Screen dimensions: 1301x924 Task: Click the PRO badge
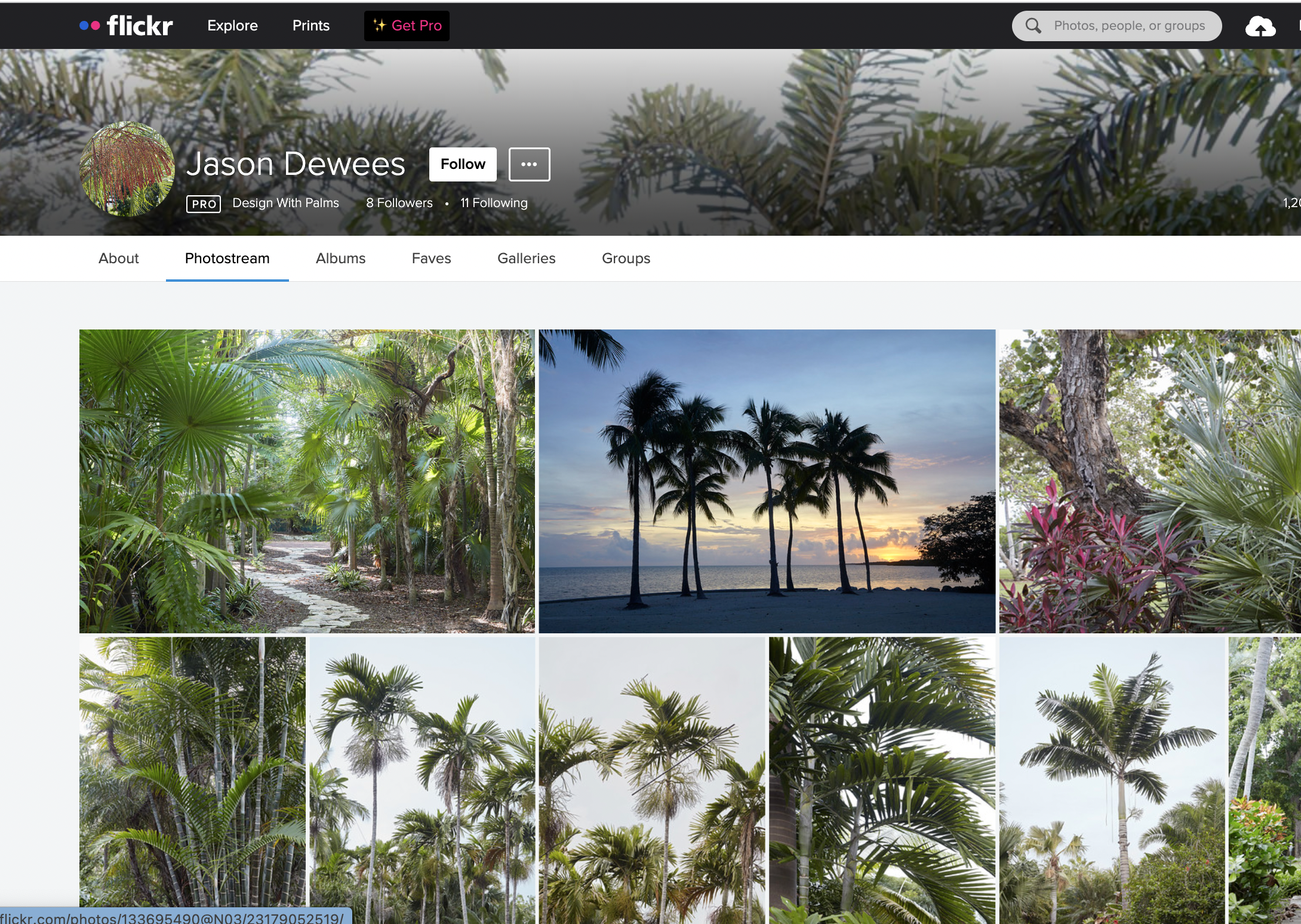204,204
